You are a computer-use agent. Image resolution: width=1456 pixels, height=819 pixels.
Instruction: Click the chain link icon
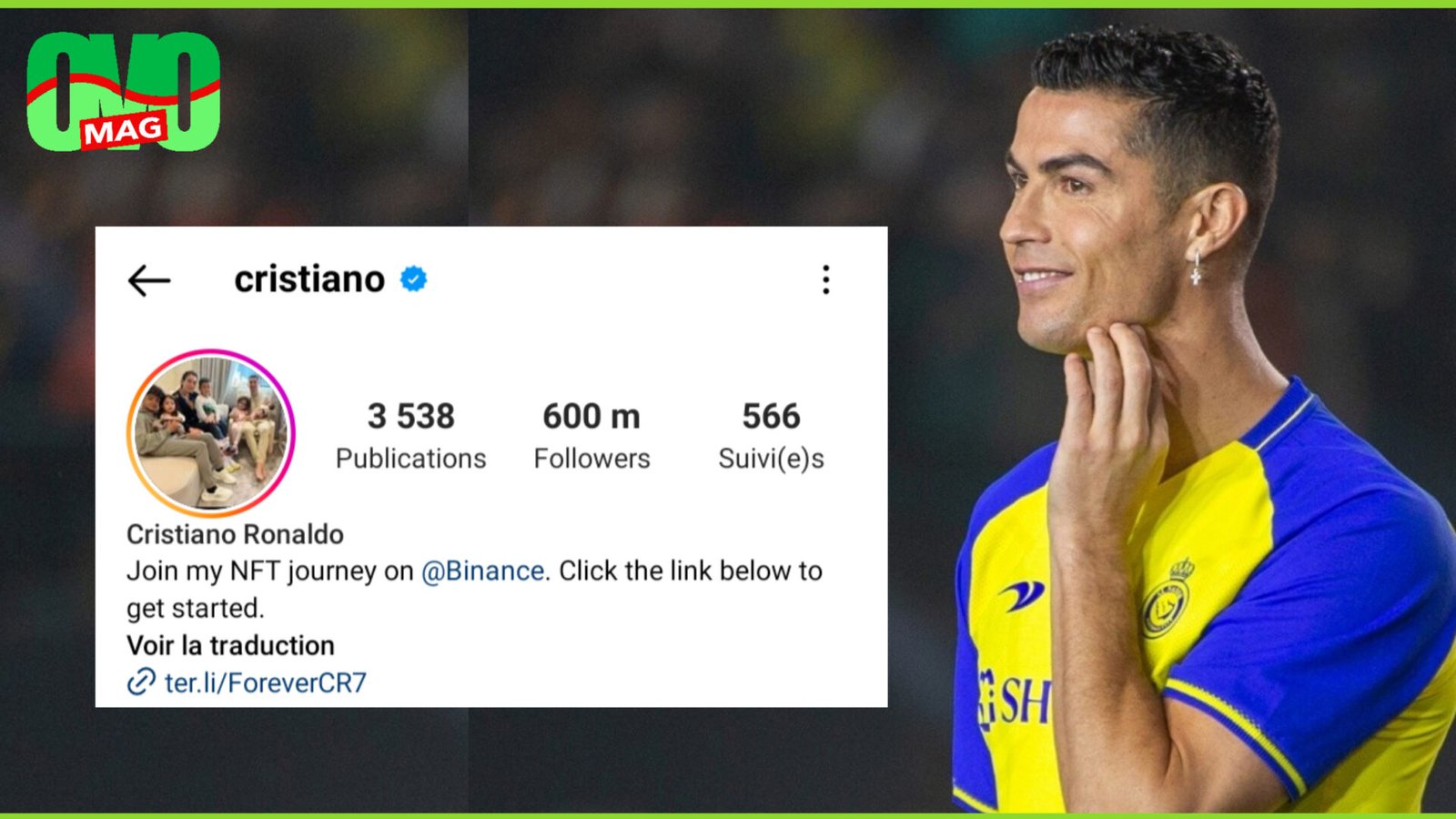click(x=141, y=682)
